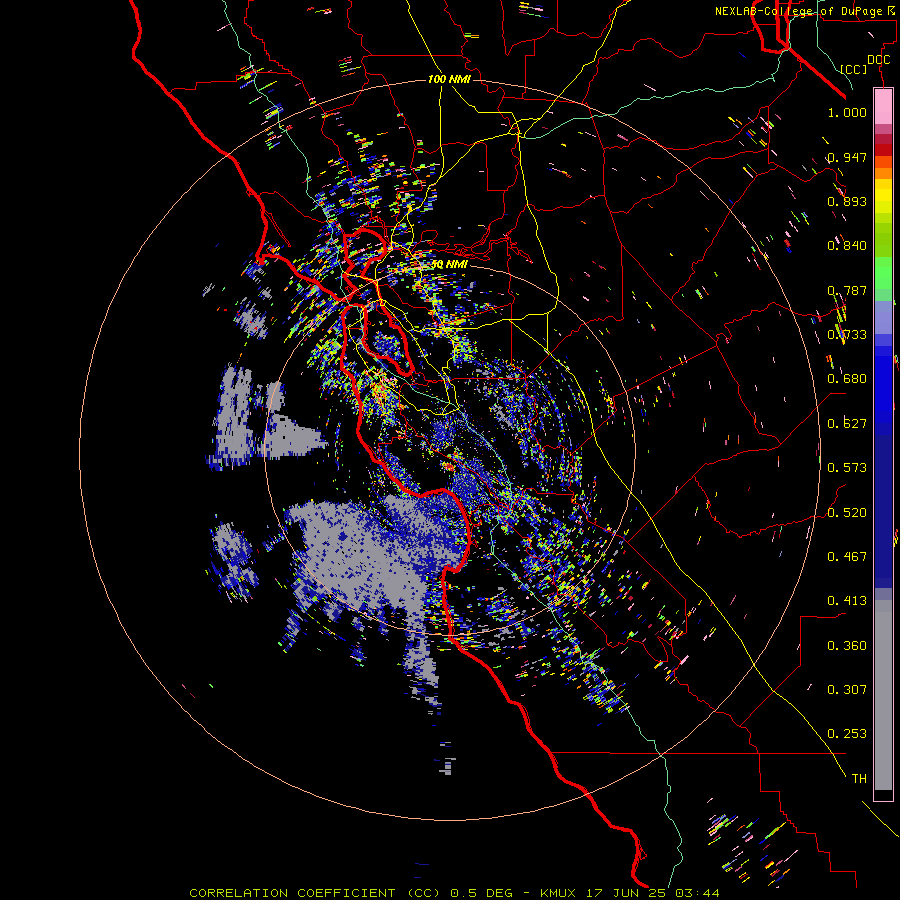
Task: Click the 03:44 timestamp in the caption
Action: [x=699, y=893]
